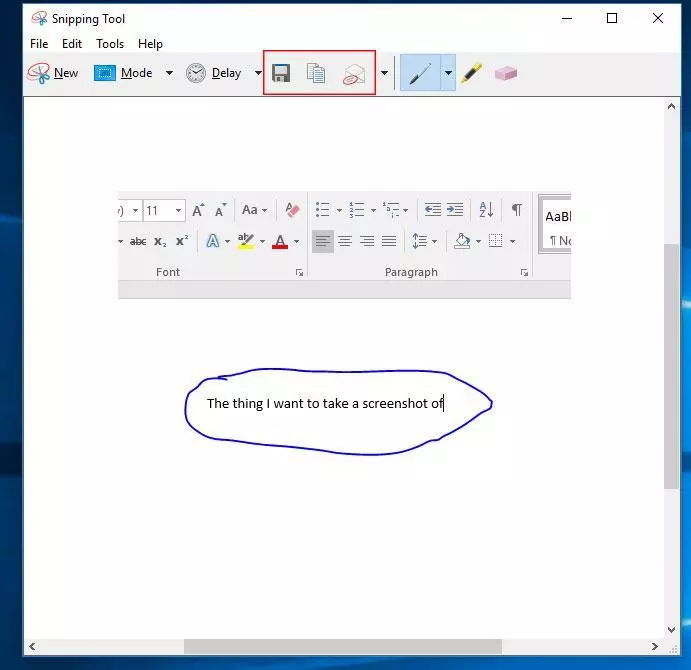The image size is (691, 670).
Task: Select the AaBl Normal style thumbnail
Action: point(557,225)
